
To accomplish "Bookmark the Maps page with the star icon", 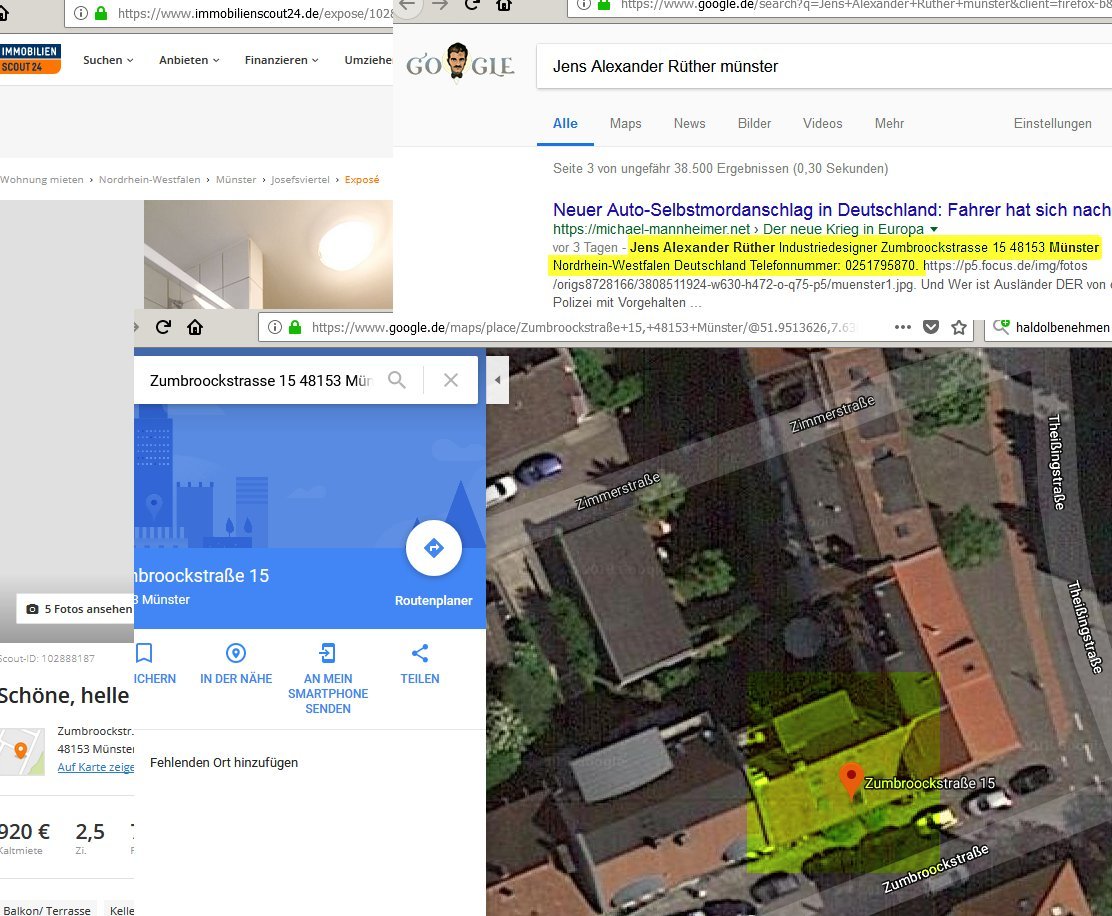I will click(x=959, y=327).
